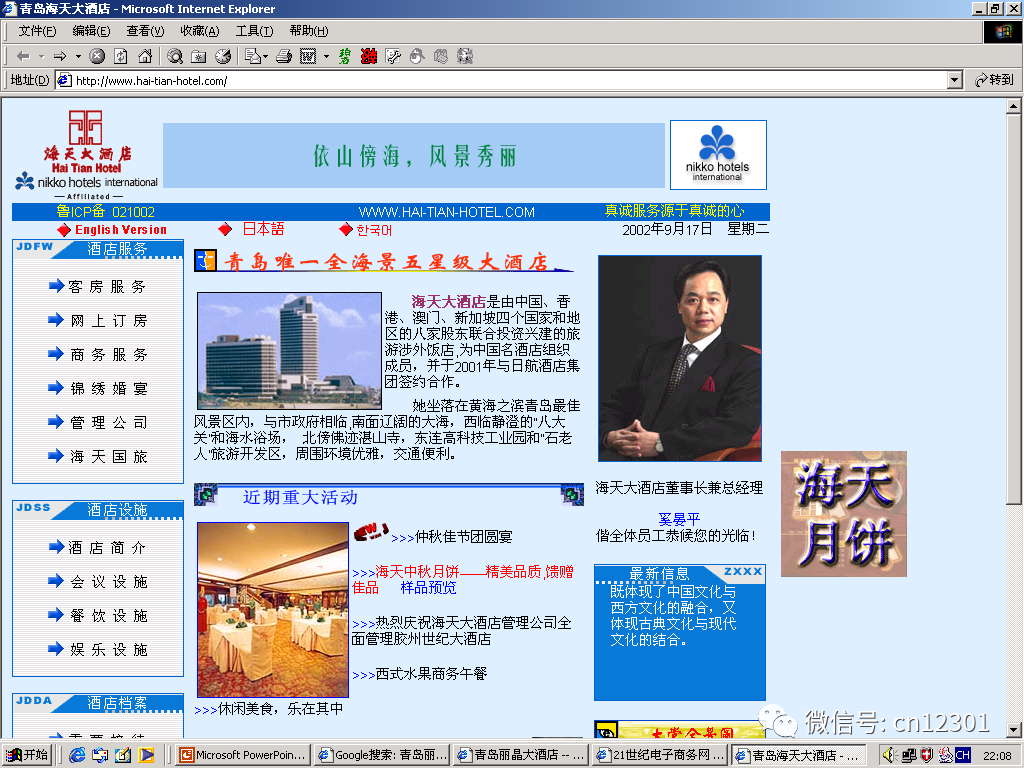Open the Forward button history dropdown arrow
Viewport: 1024px width, 768px height.
click(x=78, y=57)
